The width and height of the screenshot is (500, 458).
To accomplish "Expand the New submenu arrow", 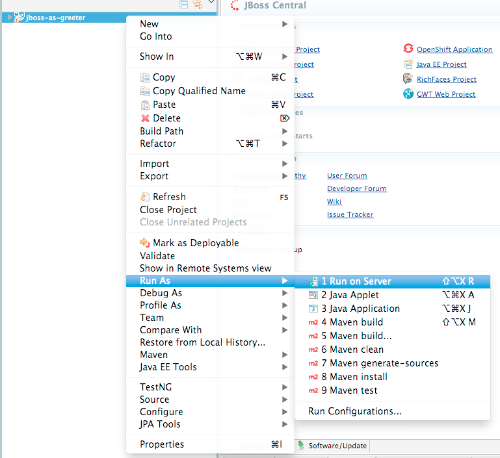I will (x=284, y=24).
